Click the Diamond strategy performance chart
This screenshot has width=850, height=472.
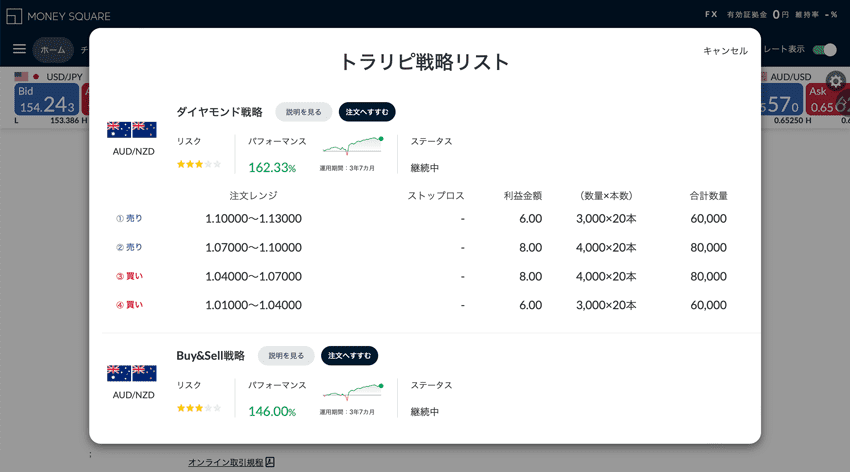coord(352,145)
